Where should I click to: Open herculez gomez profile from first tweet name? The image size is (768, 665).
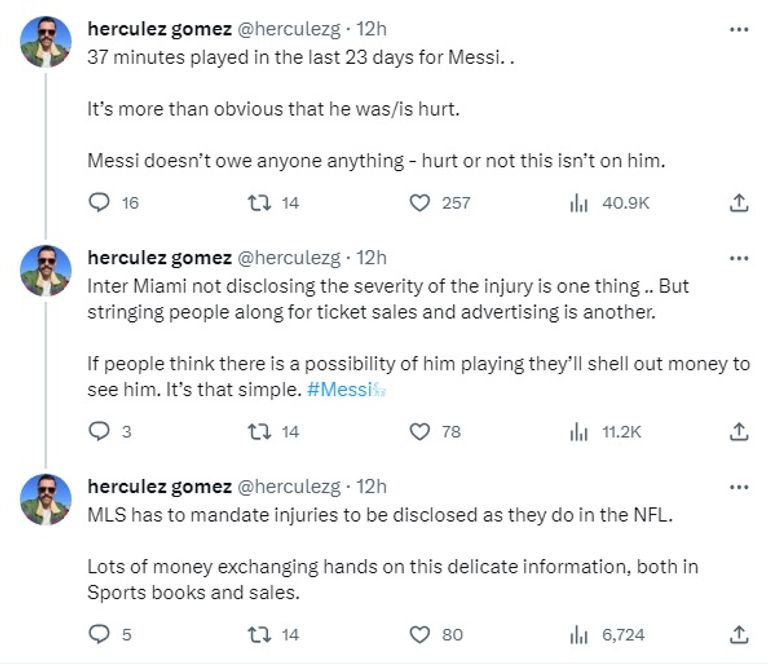(x=159, y=30)
